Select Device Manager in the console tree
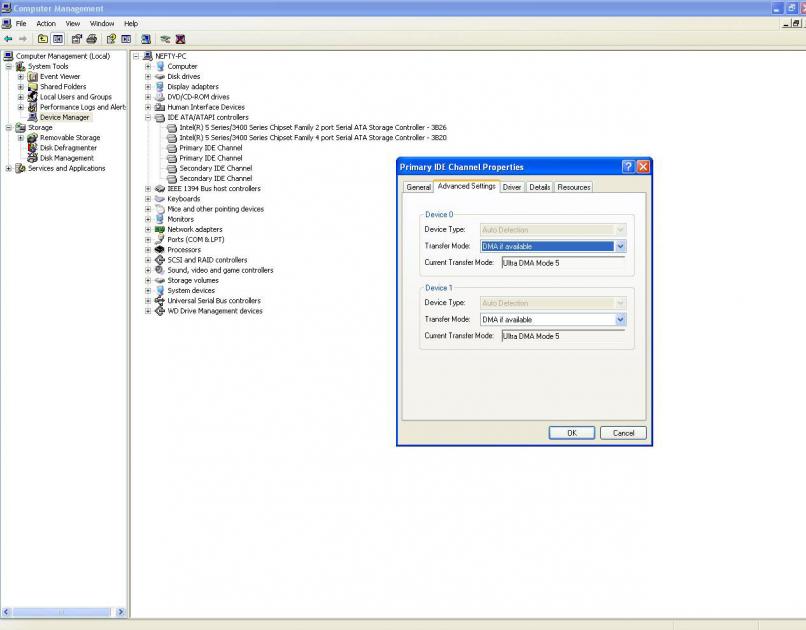Viewport: 806px width, 630px height. click(x=65, y=117)
